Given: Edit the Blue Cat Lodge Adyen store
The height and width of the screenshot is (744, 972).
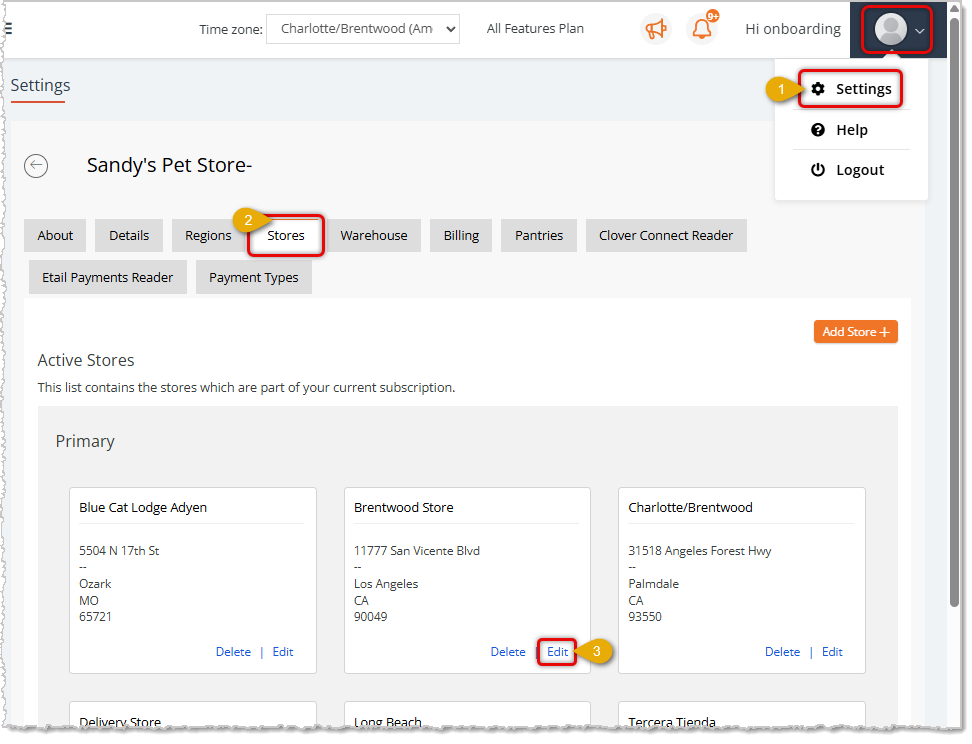Looking at the screenshot, I should coord(283,652).
